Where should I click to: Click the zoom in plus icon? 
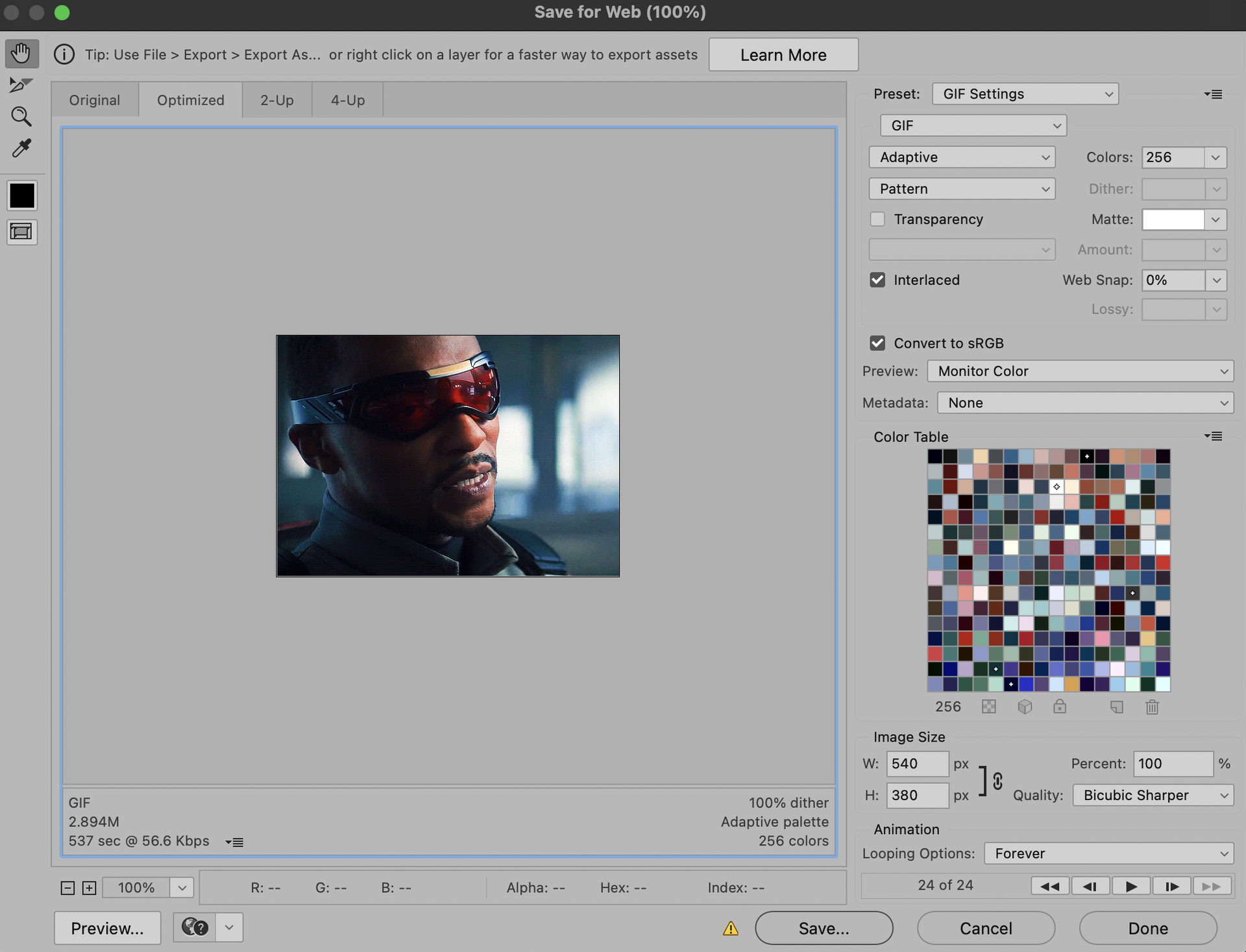[90, 888]
